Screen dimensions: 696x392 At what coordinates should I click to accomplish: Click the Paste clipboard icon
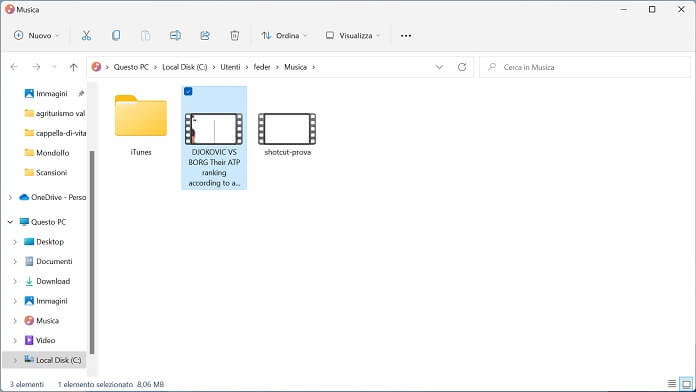click(x=146, y=36)
